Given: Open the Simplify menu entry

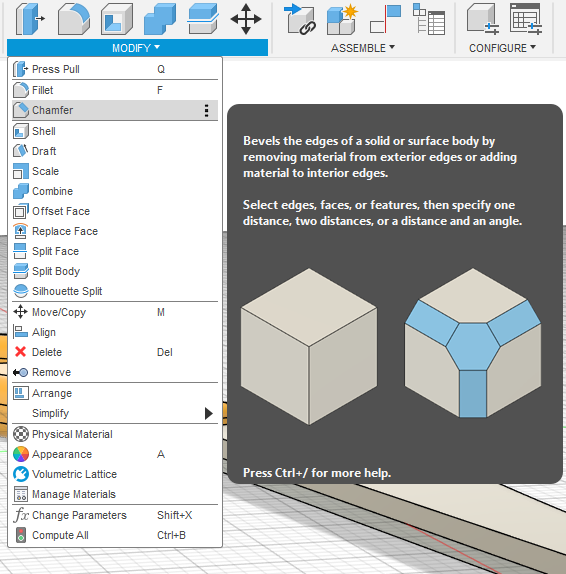Looking at the screenshot, I should [x=115, y=413].
